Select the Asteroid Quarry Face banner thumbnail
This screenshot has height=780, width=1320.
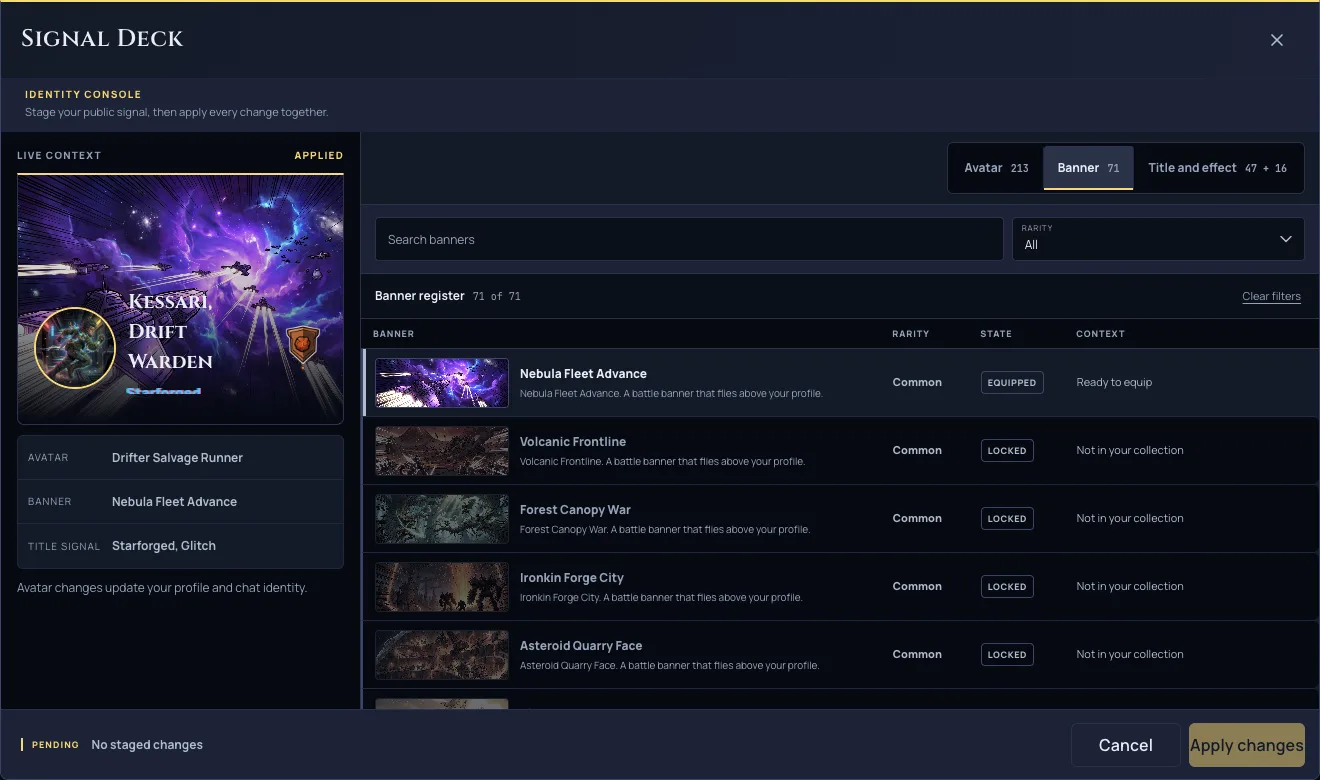click(442, 655)
